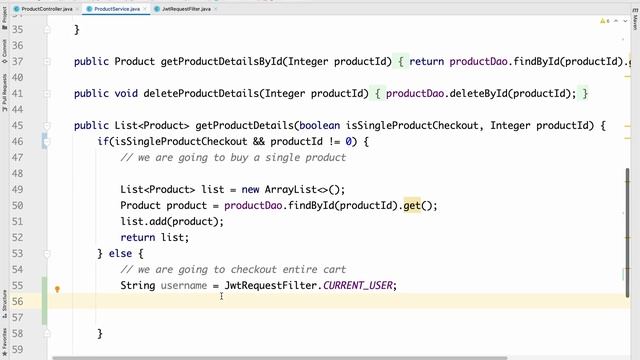Click 'else' keyword on line 53
The width and height of the screenshot is (640, 360).
(120, 253)
